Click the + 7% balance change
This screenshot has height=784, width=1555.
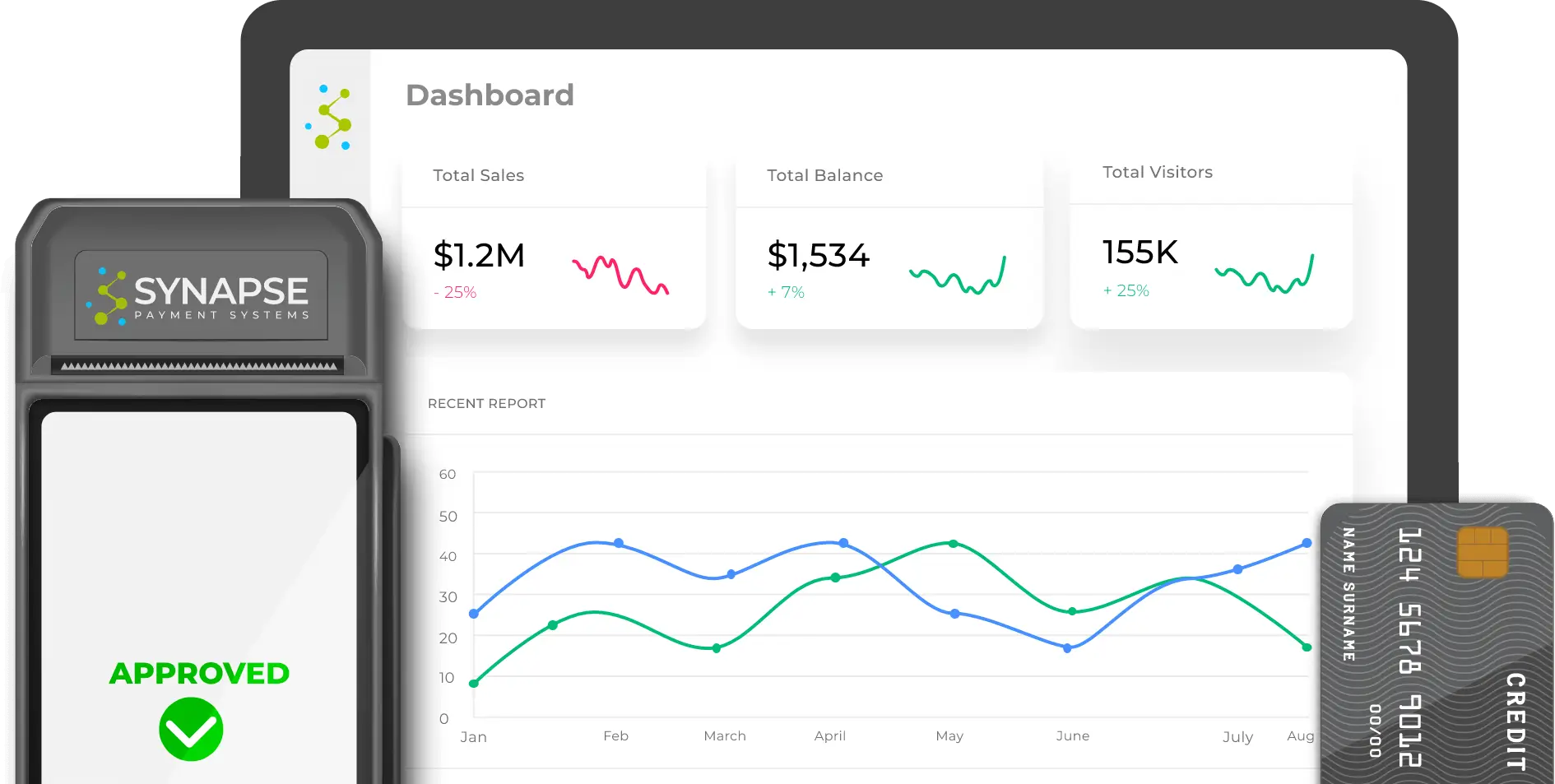click(x=786, y=292)
